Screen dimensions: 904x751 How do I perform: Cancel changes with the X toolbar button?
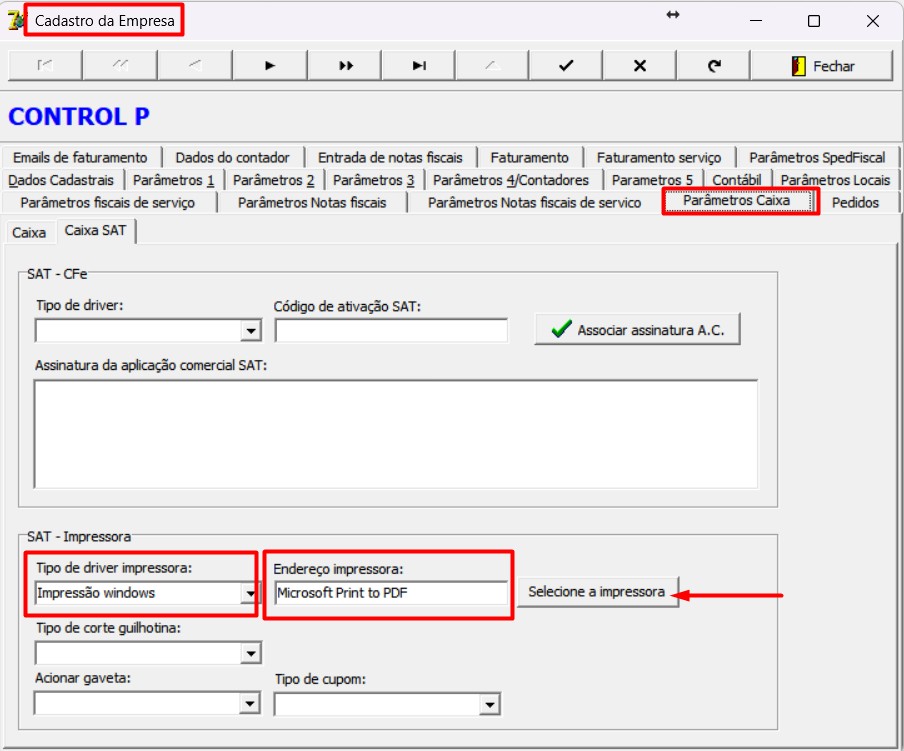click(x=639, y=66)
